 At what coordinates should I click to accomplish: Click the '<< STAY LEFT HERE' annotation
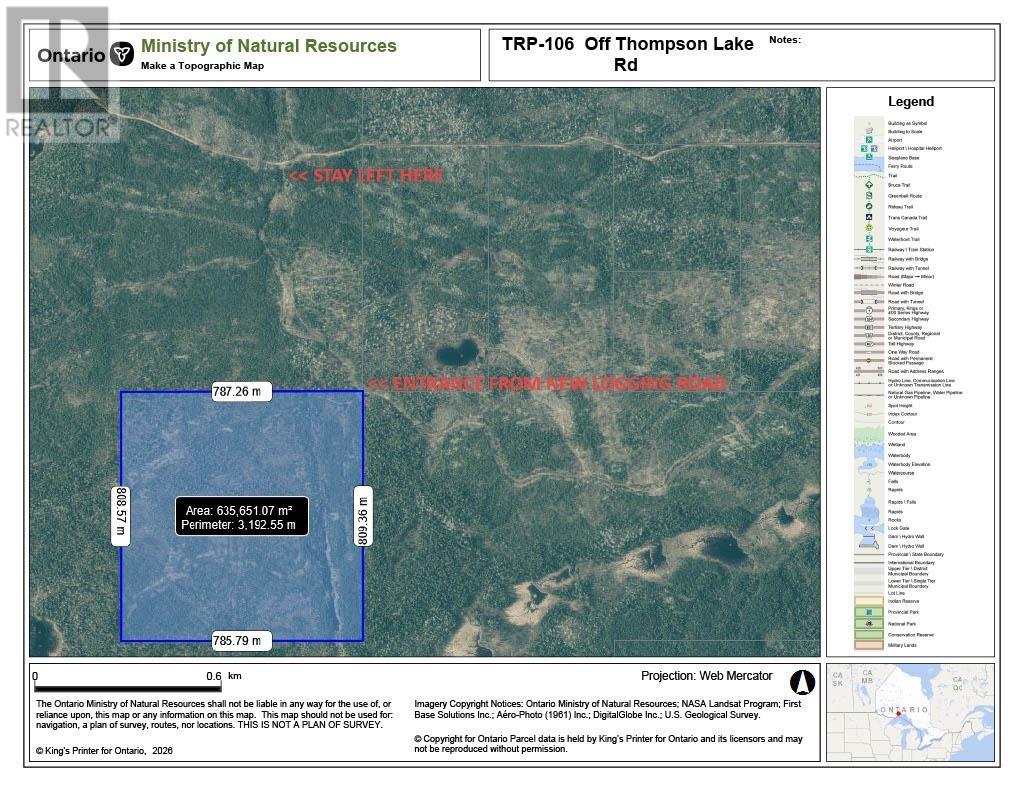[366, 175]
